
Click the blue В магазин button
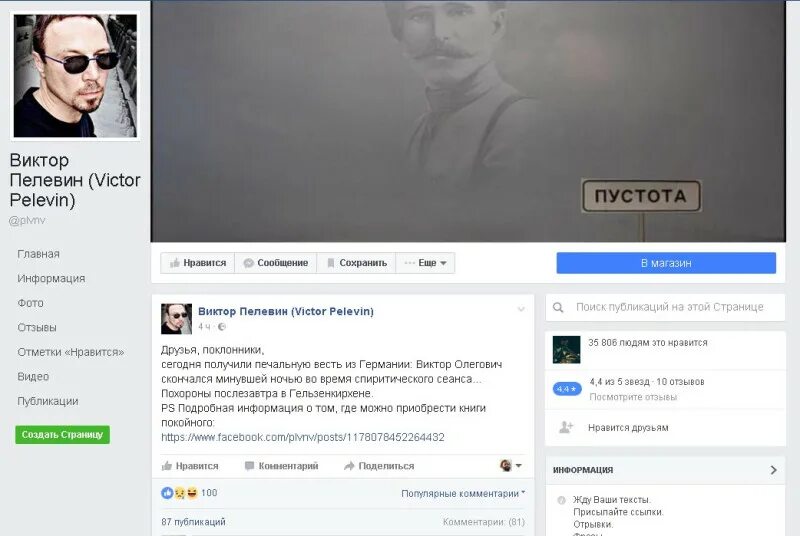click(x=666, y=263)
